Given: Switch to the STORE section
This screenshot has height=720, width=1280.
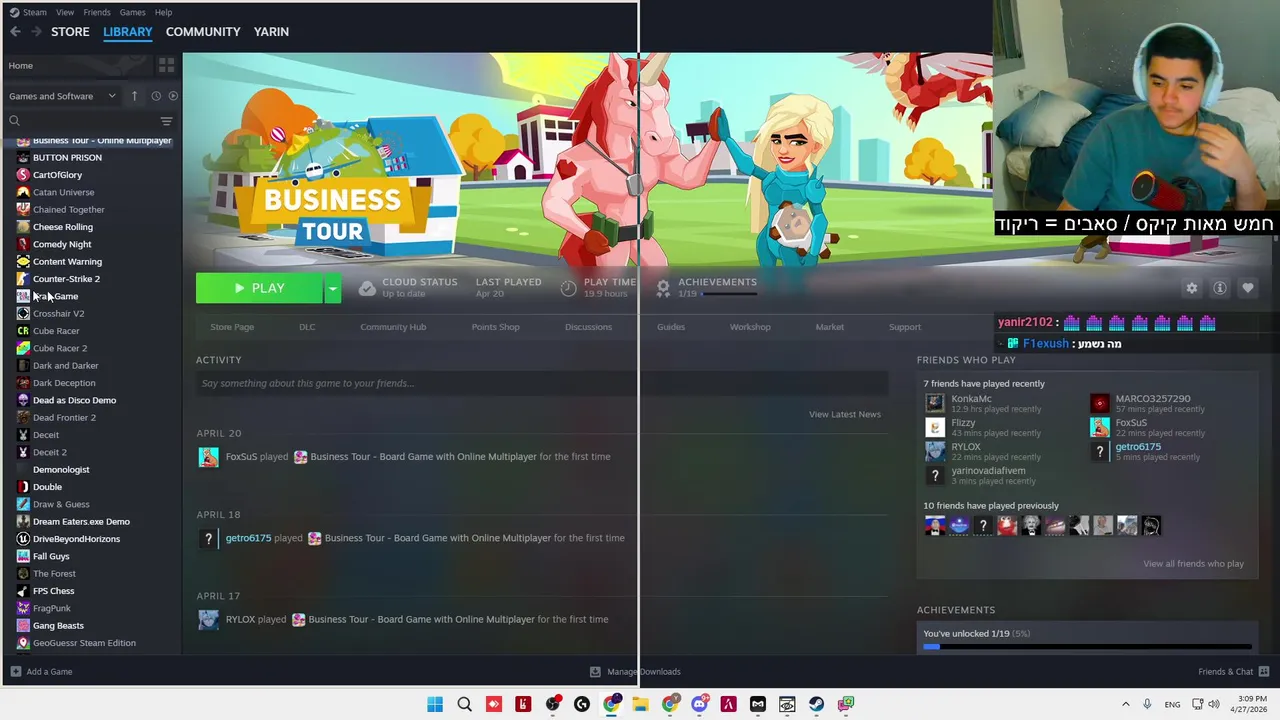Looking at the screenshot, I should (70, 32).
